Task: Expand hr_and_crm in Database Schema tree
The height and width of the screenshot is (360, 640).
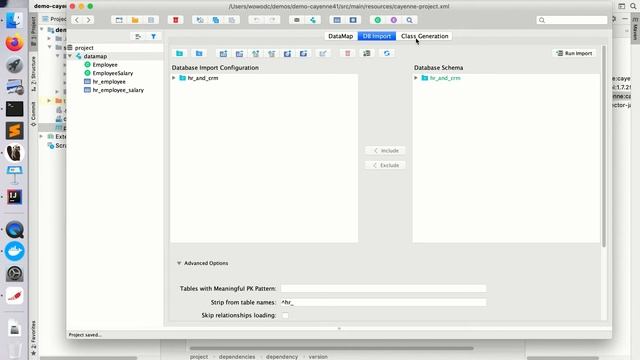Action: [x=416, y=78]
